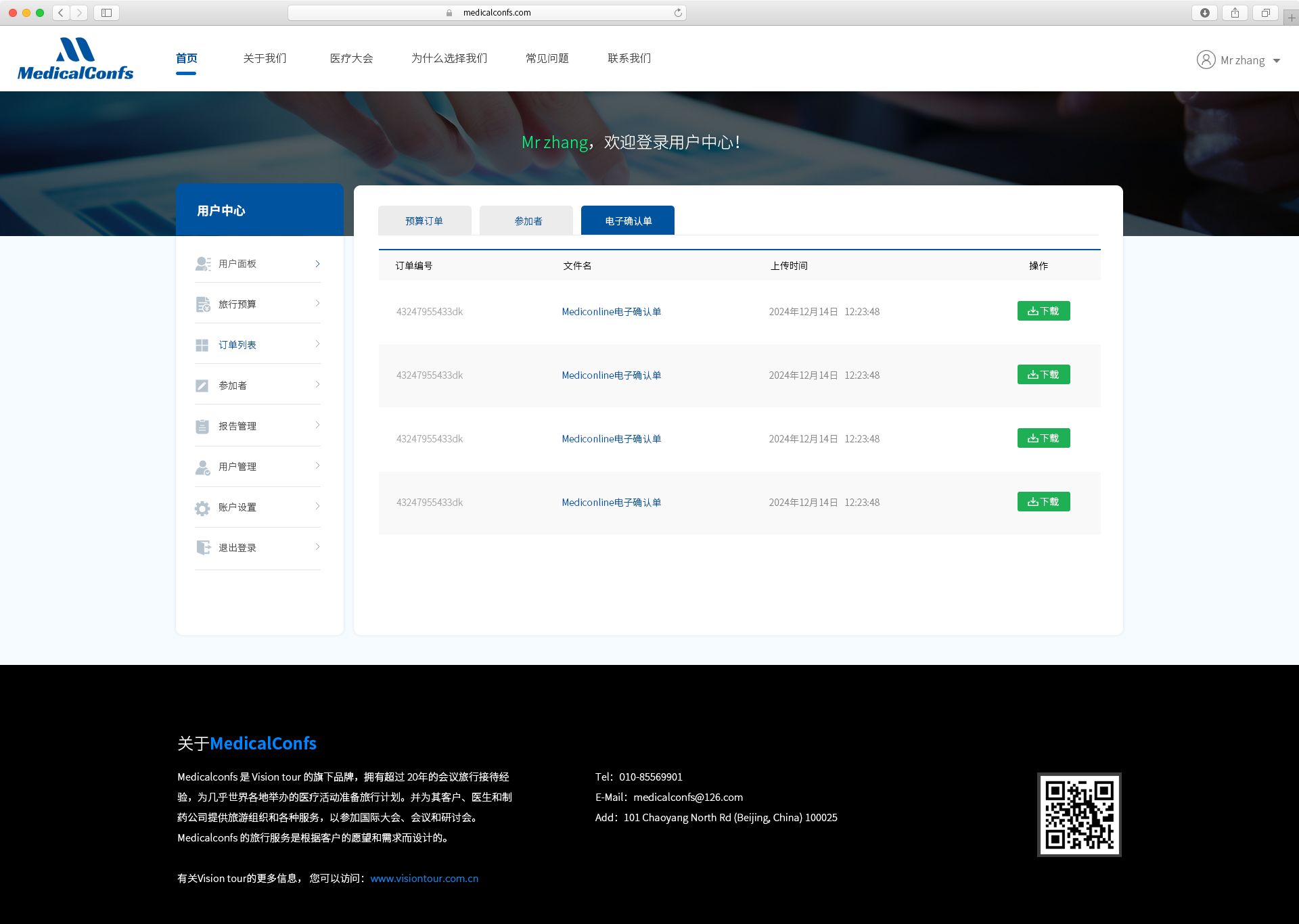The height and width of the screenshot is (924, 1299).
Task: Download the fourth row confirmation file
Action: pos(1044,502)
